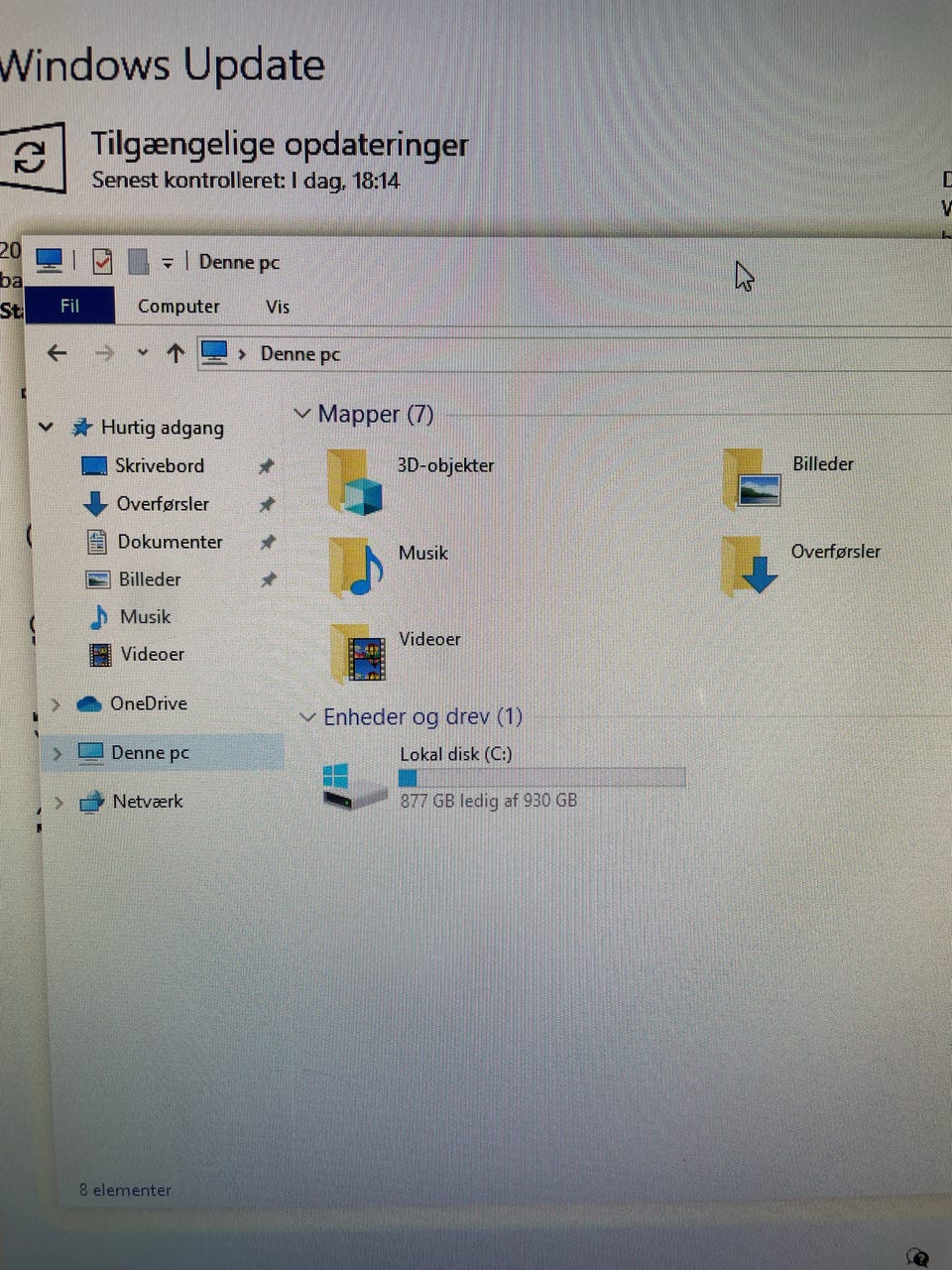The height and width of the screenshot is (1270, 952).
Task: Click Tilgængelige opdateringer heading in Windows Update
Action: coord(280,145)
